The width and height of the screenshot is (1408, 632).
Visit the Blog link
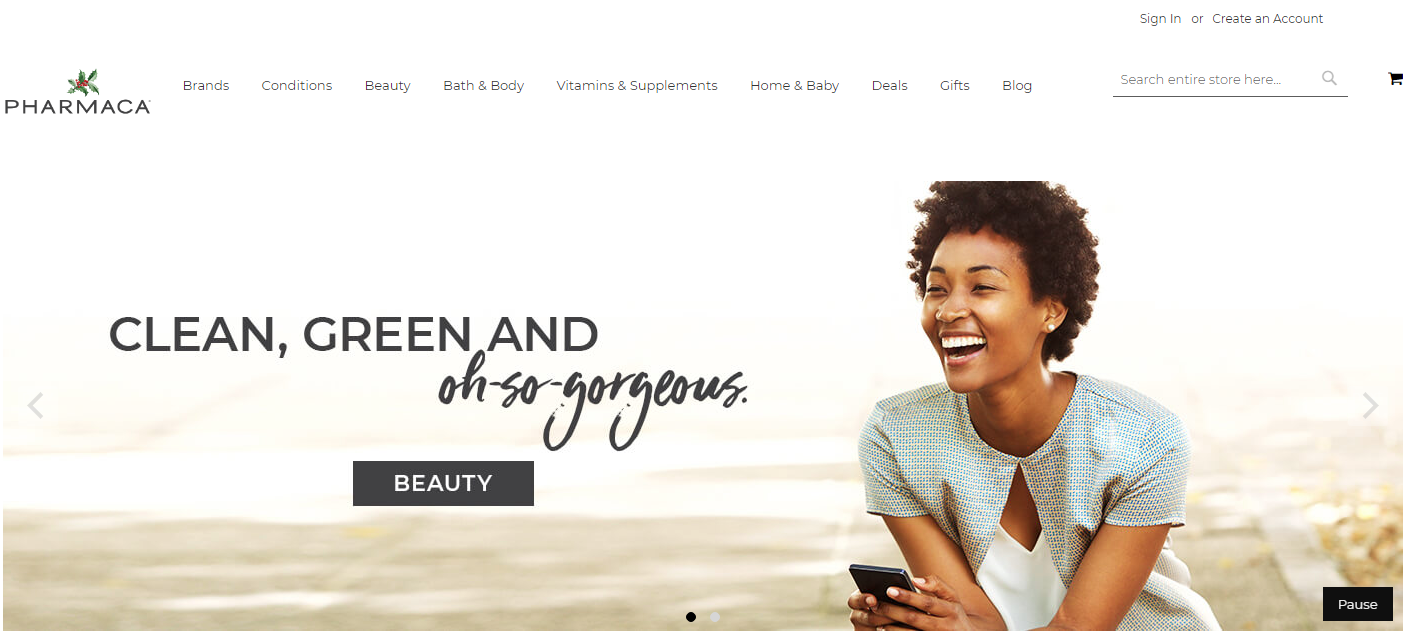[1017, 86]
